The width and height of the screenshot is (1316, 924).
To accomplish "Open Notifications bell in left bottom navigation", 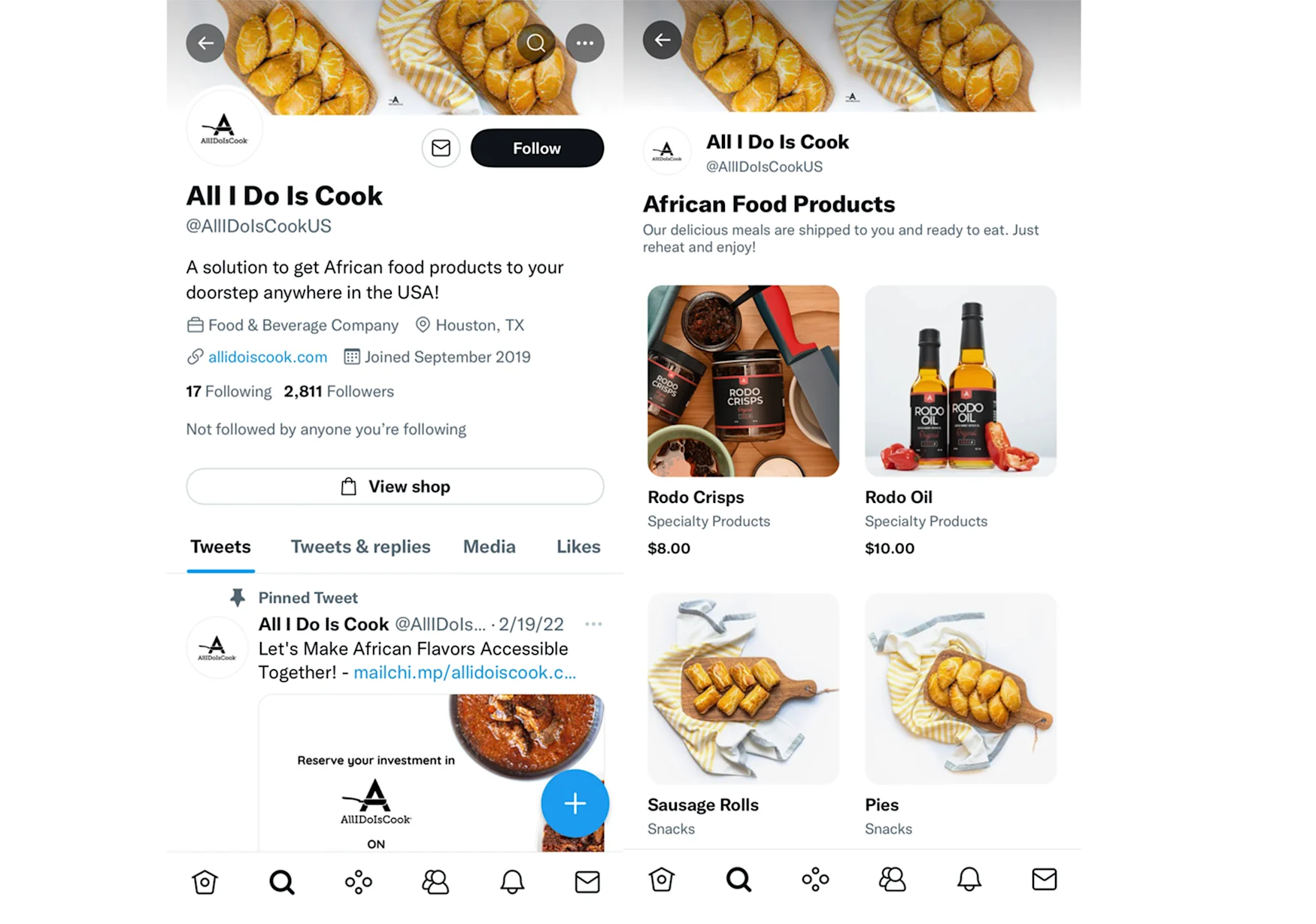I will coord(512,881).
